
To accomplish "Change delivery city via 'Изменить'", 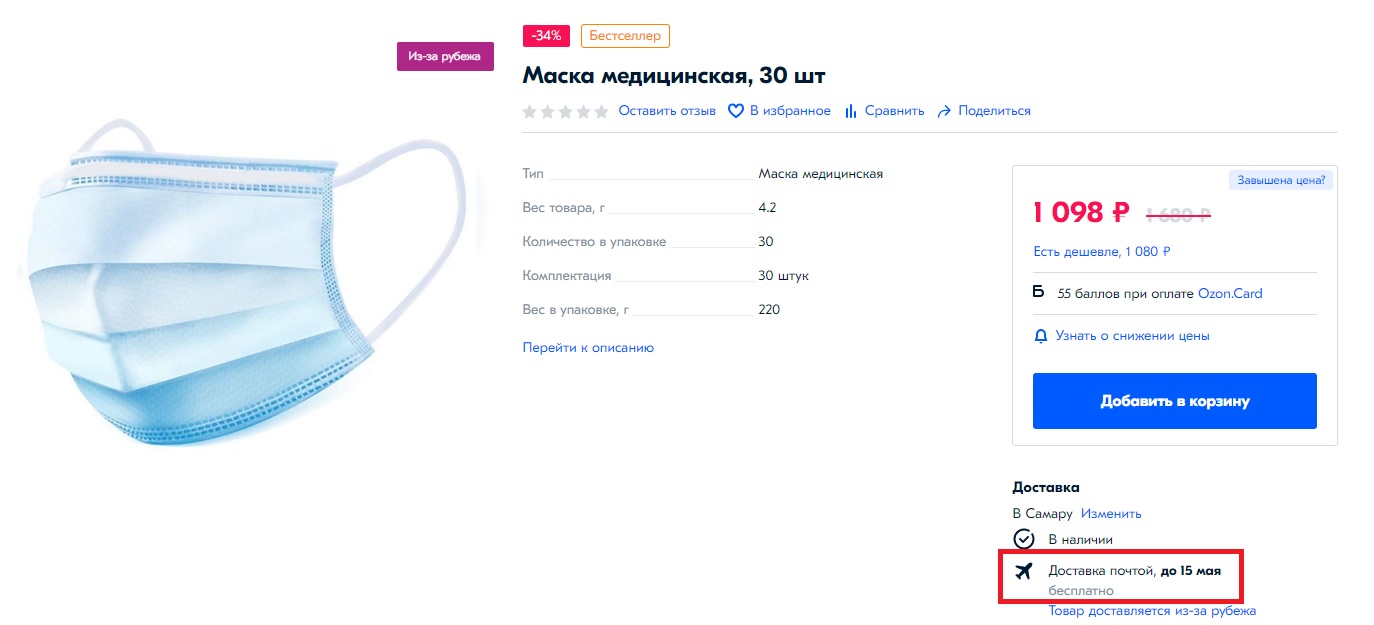I will click(1111, 514).
